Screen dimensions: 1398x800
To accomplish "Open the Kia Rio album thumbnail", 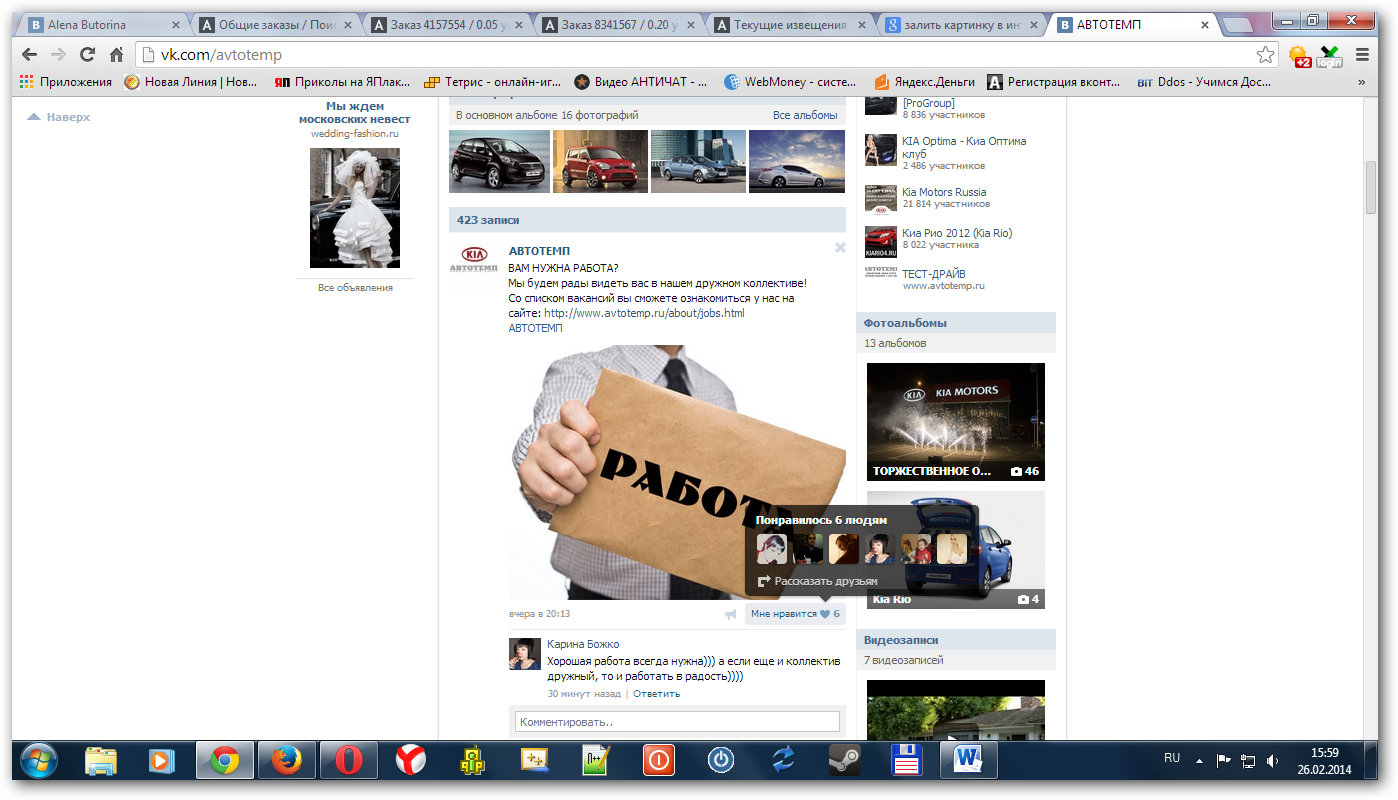I will (x=956, y=550).
